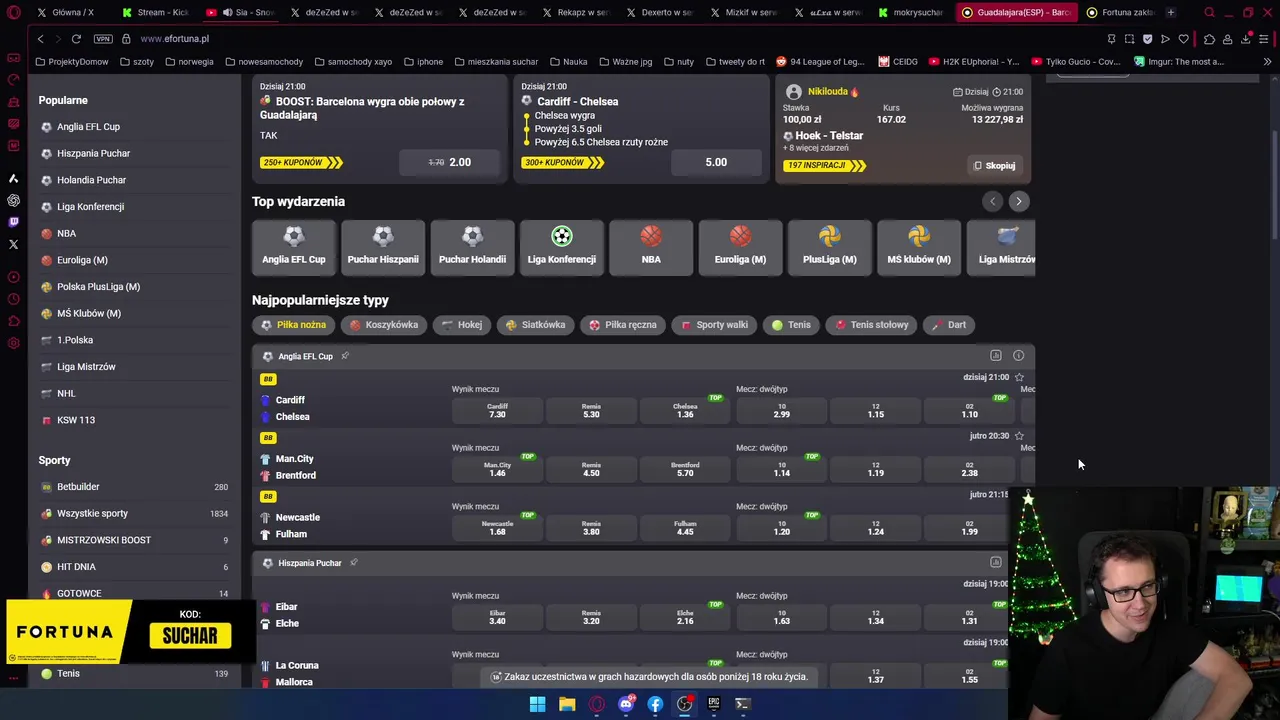1280x720 pixels.
Task: Click 197 INSPIRACJI coupon badge
Action: (x=825, y=165)
